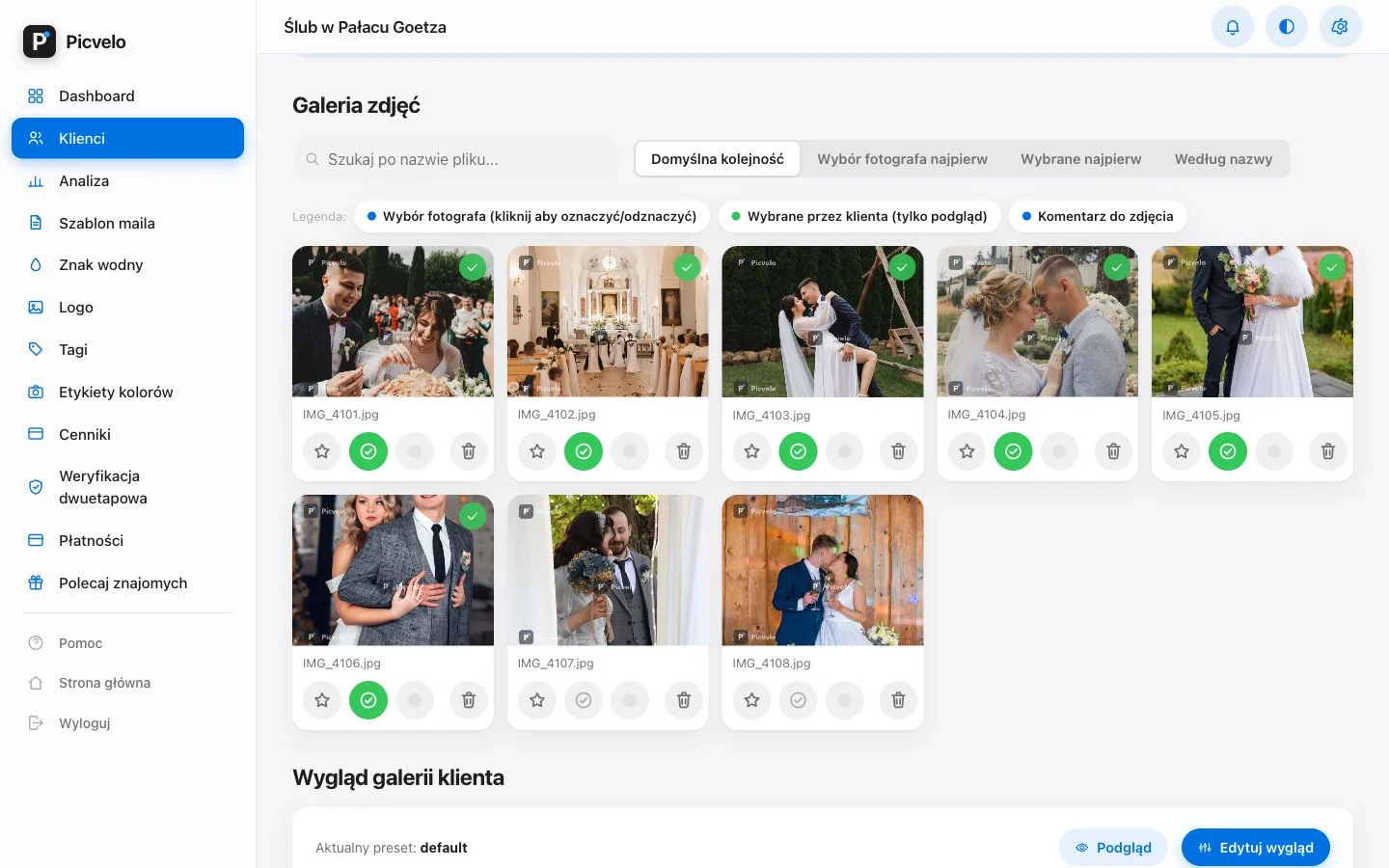This screenshot has height=868, width=1389.
Task: Star IMG_4106.jpg as photographer's pick
Action: 322,700
